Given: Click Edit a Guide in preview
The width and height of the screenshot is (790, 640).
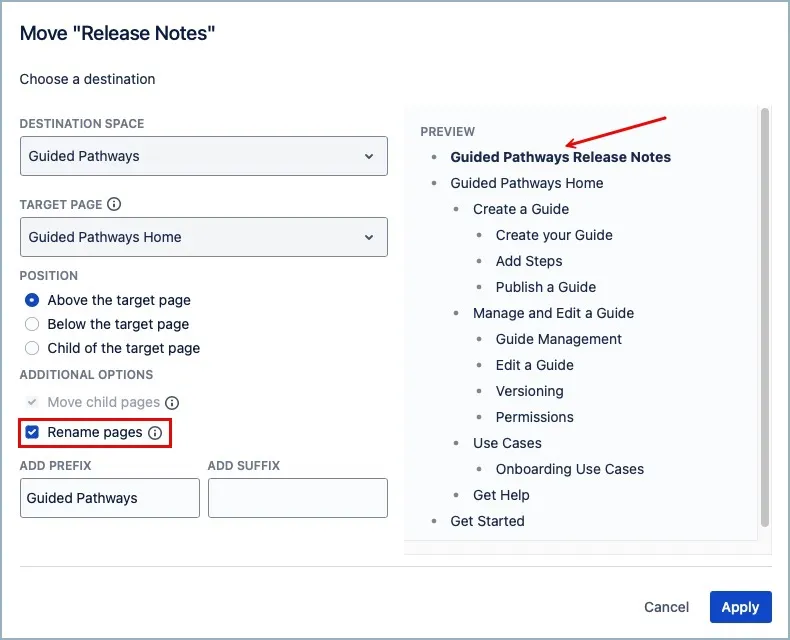Looking at the screenshot, I should tap(535, 365).
